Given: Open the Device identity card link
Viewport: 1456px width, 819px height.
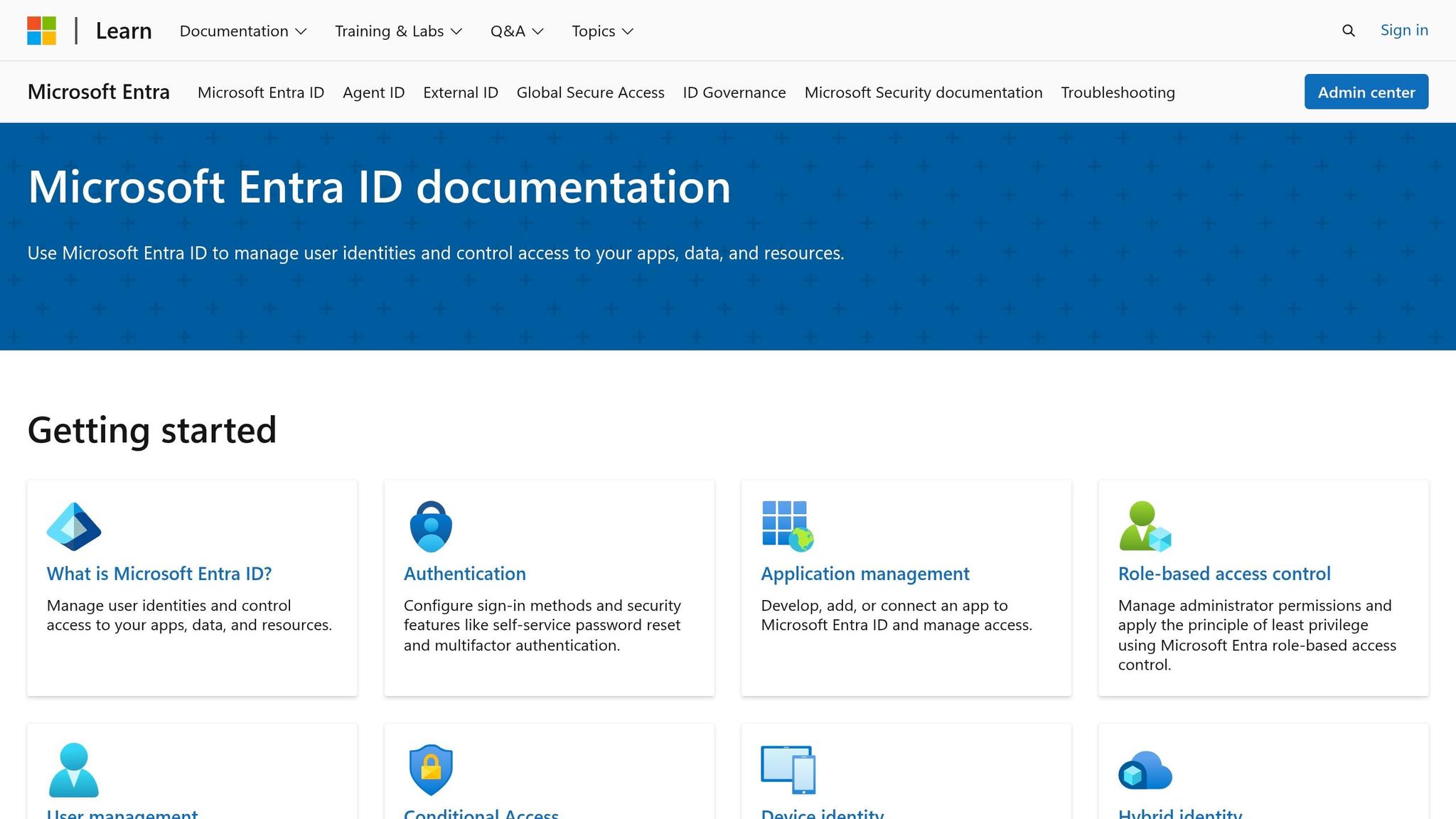Looking at the screenshot, I should (823, 813).
